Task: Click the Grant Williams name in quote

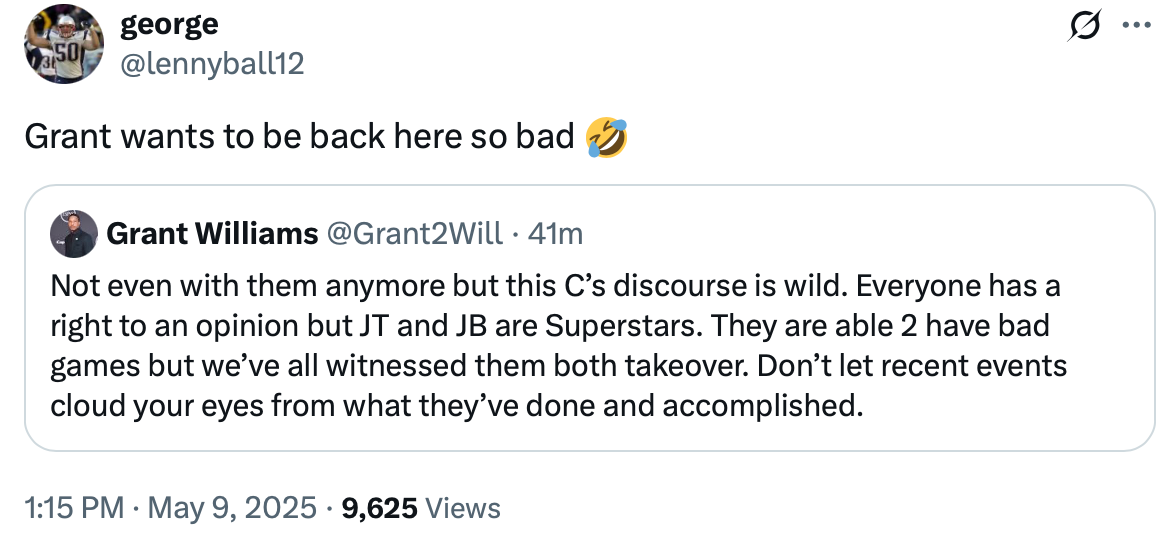Action: tap(211, 234)
